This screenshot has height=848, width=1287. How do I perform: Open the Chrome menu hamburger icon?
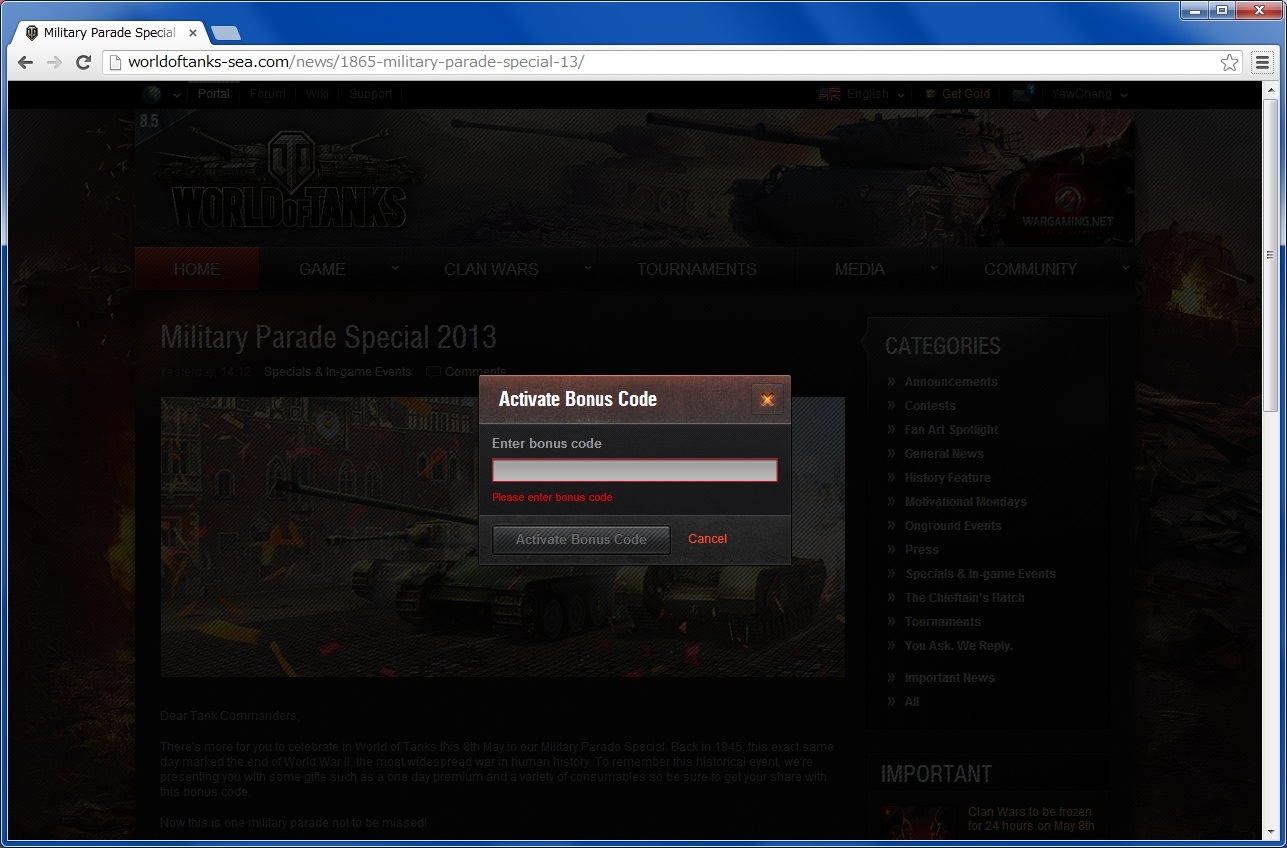click(1263, 63)
